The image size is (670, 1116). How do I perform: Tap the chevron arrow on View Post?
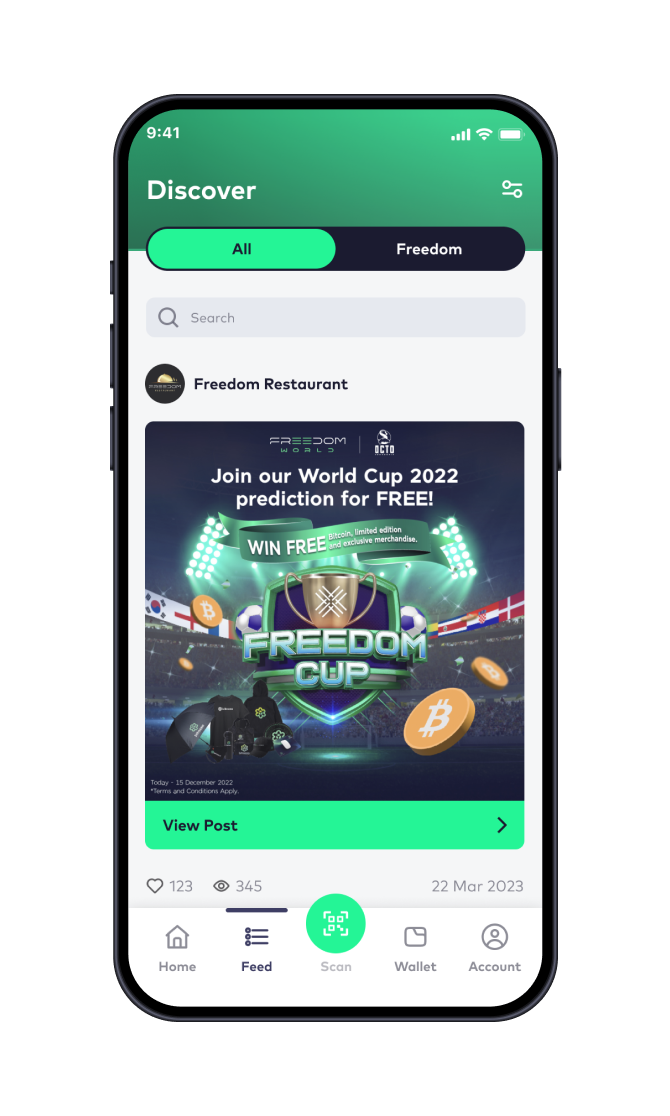click(502, 825)
